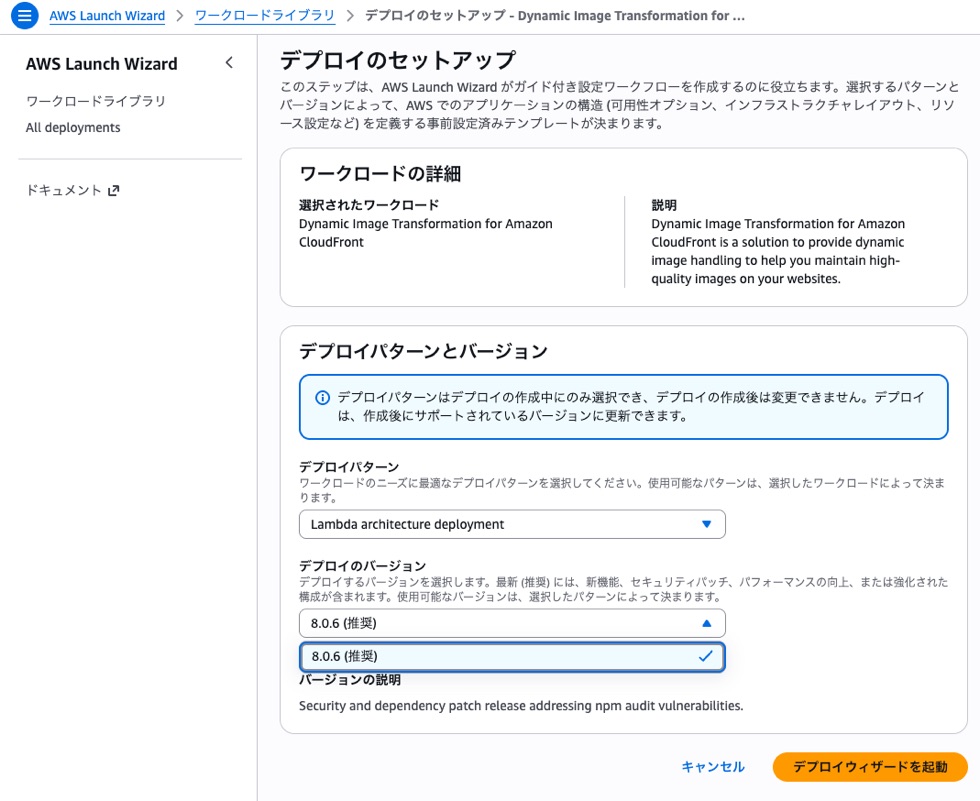The height and width of the screenshot is (801, 980).
Task: Click the デプロイのバージョン field label
Action: point(362,566)
